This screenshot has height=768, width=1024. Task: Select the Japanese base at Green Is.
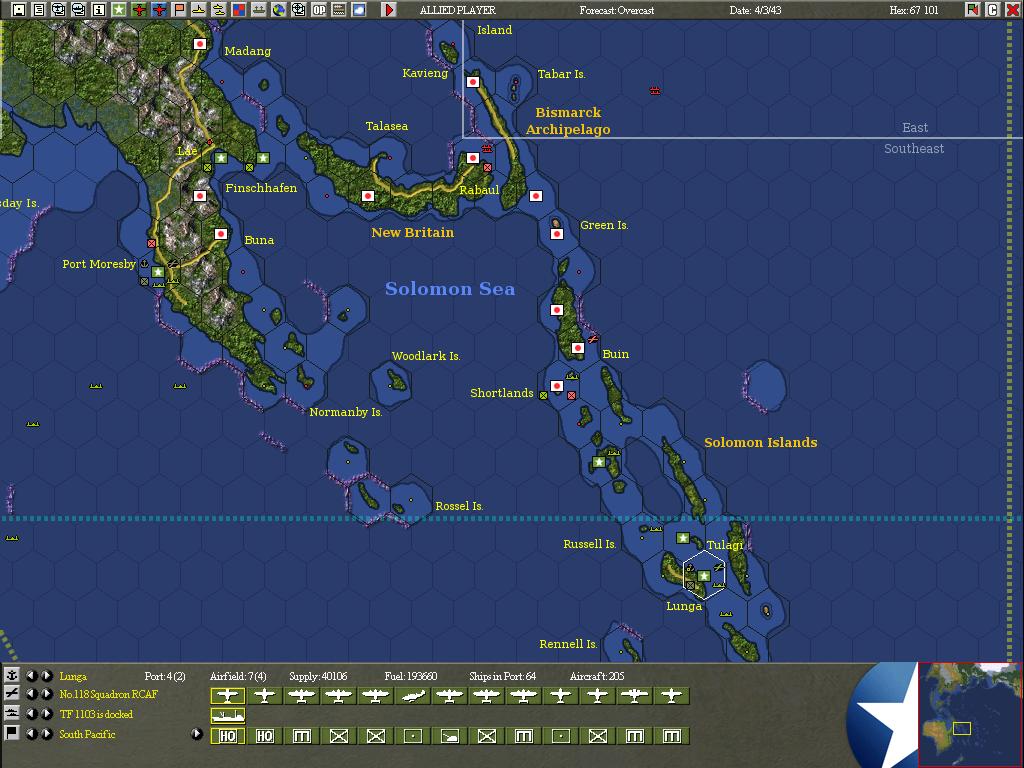click(x=556, y=234)
